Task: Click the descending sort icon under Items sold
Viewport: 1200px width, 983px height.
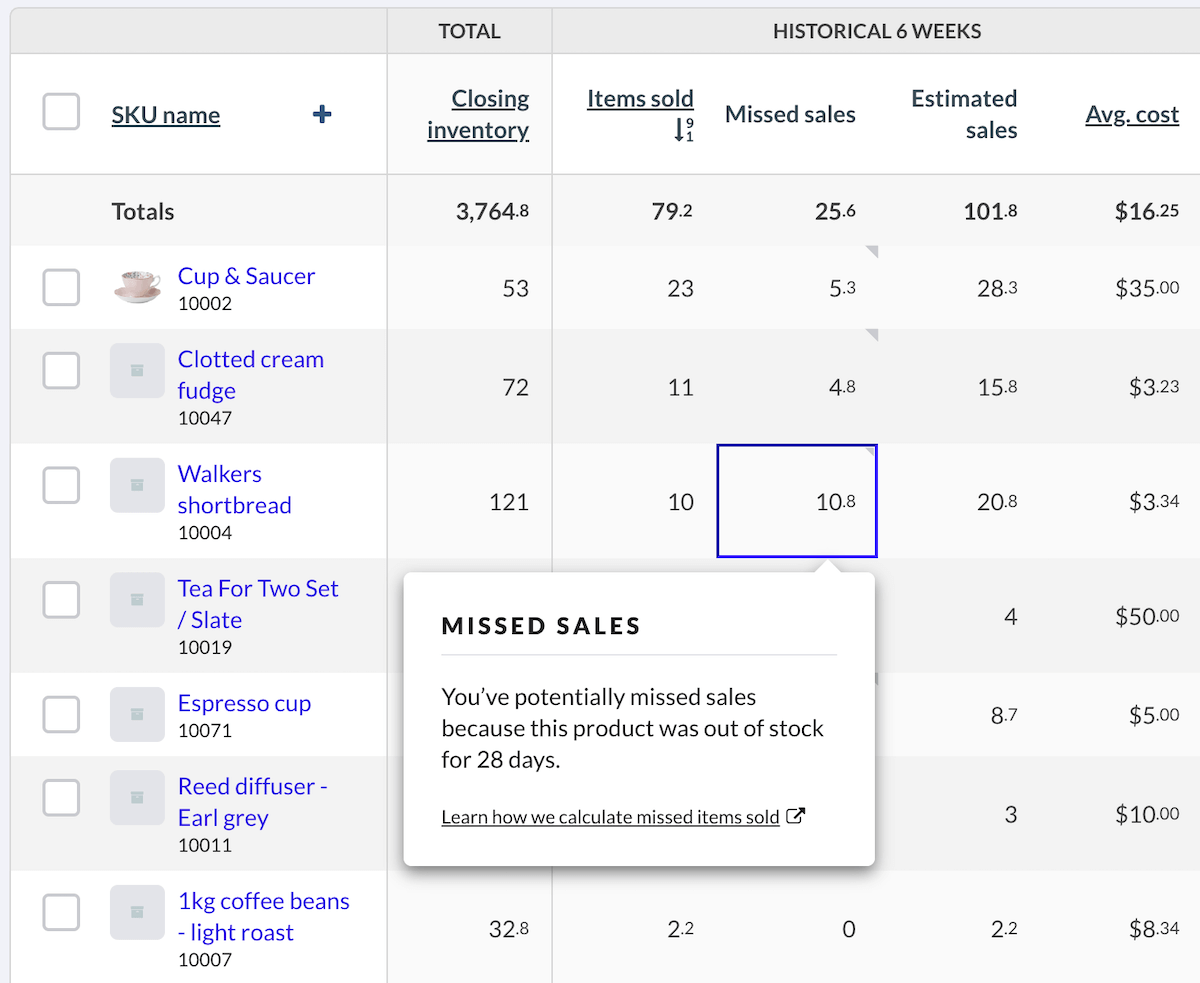Action: (x=683, y=130)
